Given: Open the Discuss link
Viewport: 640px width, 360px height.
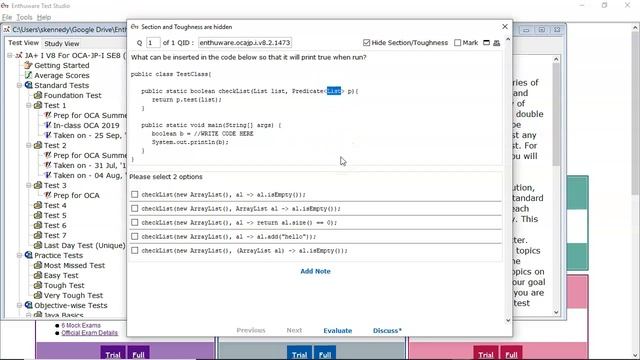Looking at the screenshot, I should point(387,331).
